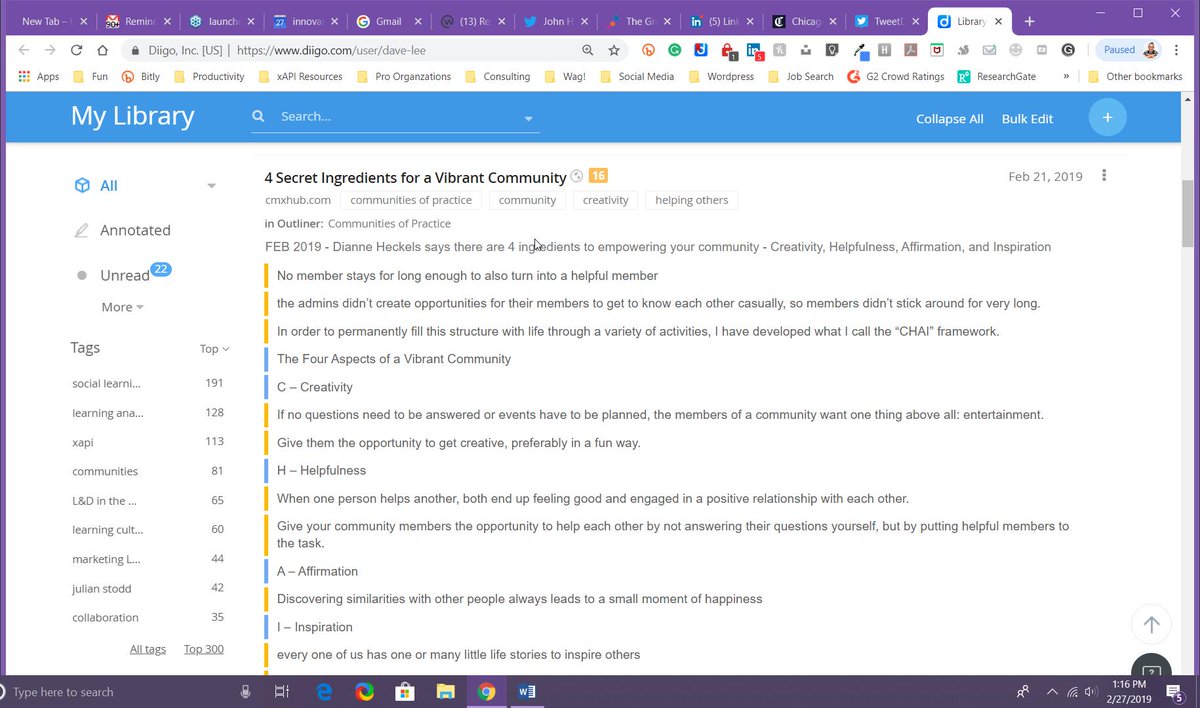The width and height of the screenshot is (1200, 708).
Task: Open the LinkedIn extension with notification badge
Action: pyautogui.click(x=753, y=49)
